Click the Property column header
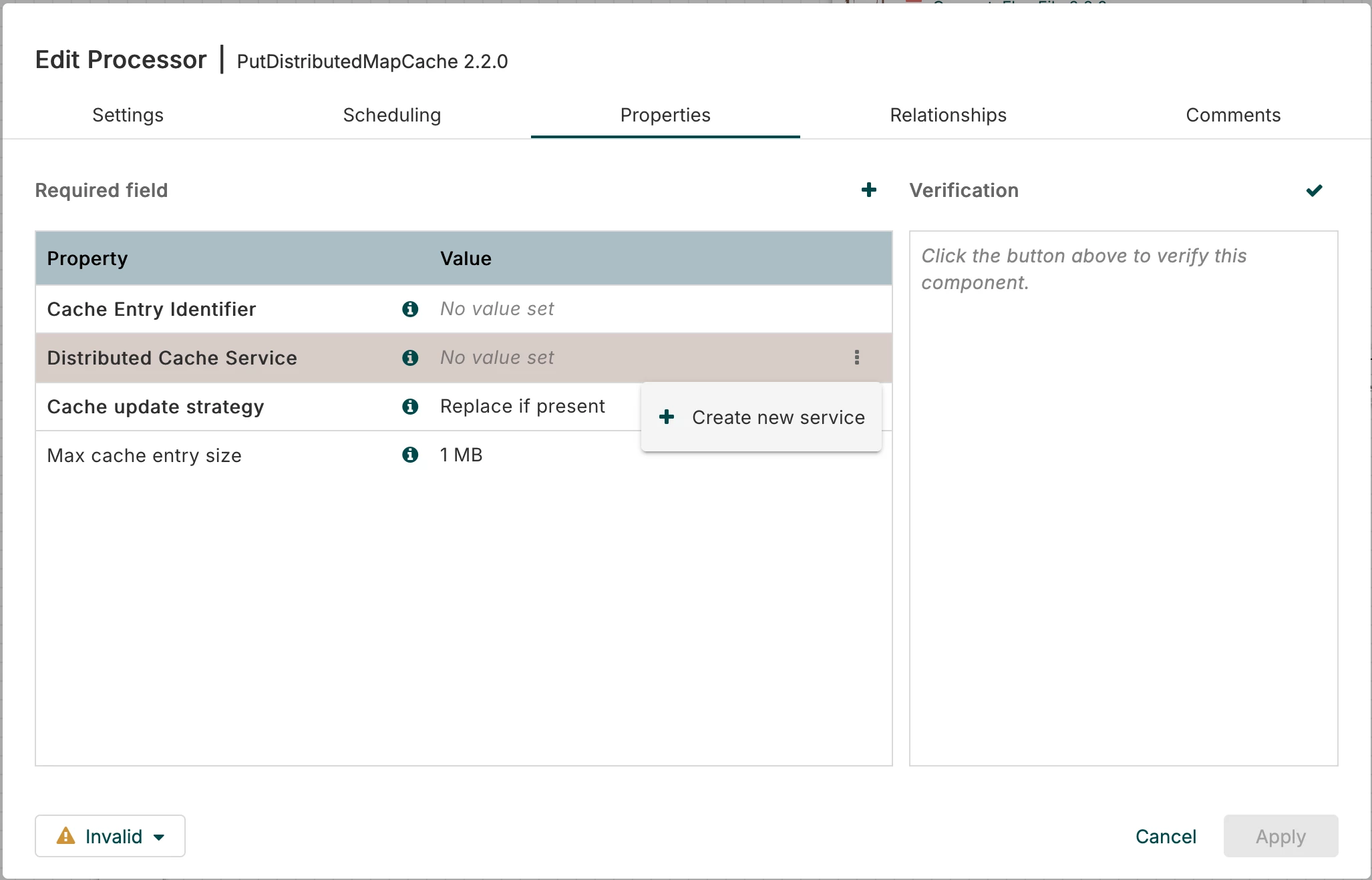This screenshot has height=880, width=1372. (x=87, y=258)
